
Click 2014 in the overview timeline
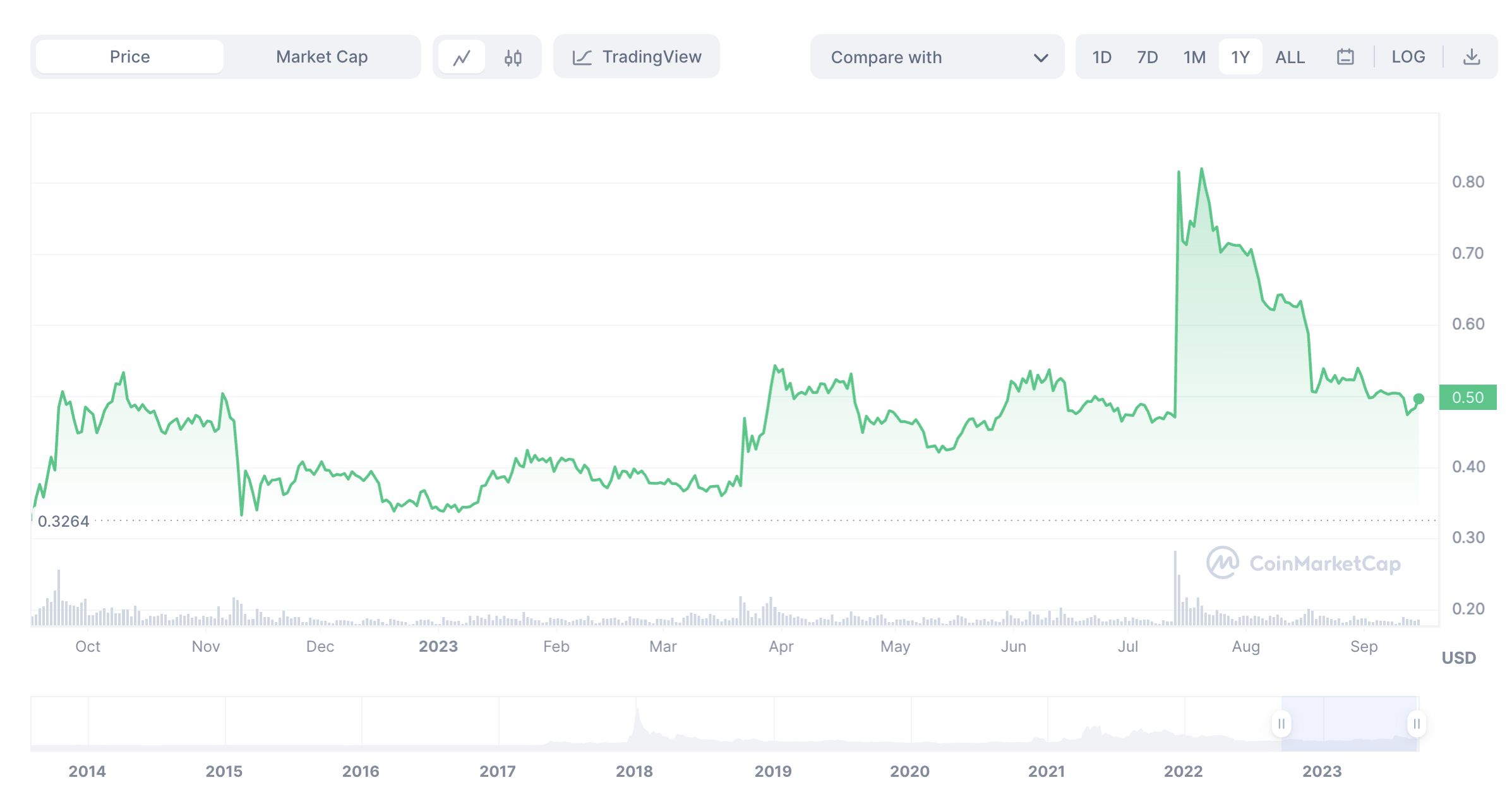pos(87,771)
